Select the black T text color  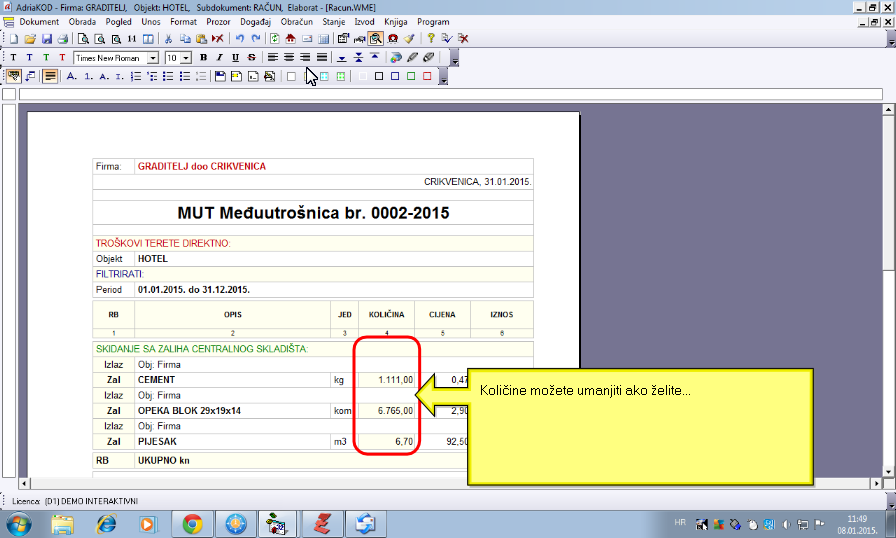14,58
